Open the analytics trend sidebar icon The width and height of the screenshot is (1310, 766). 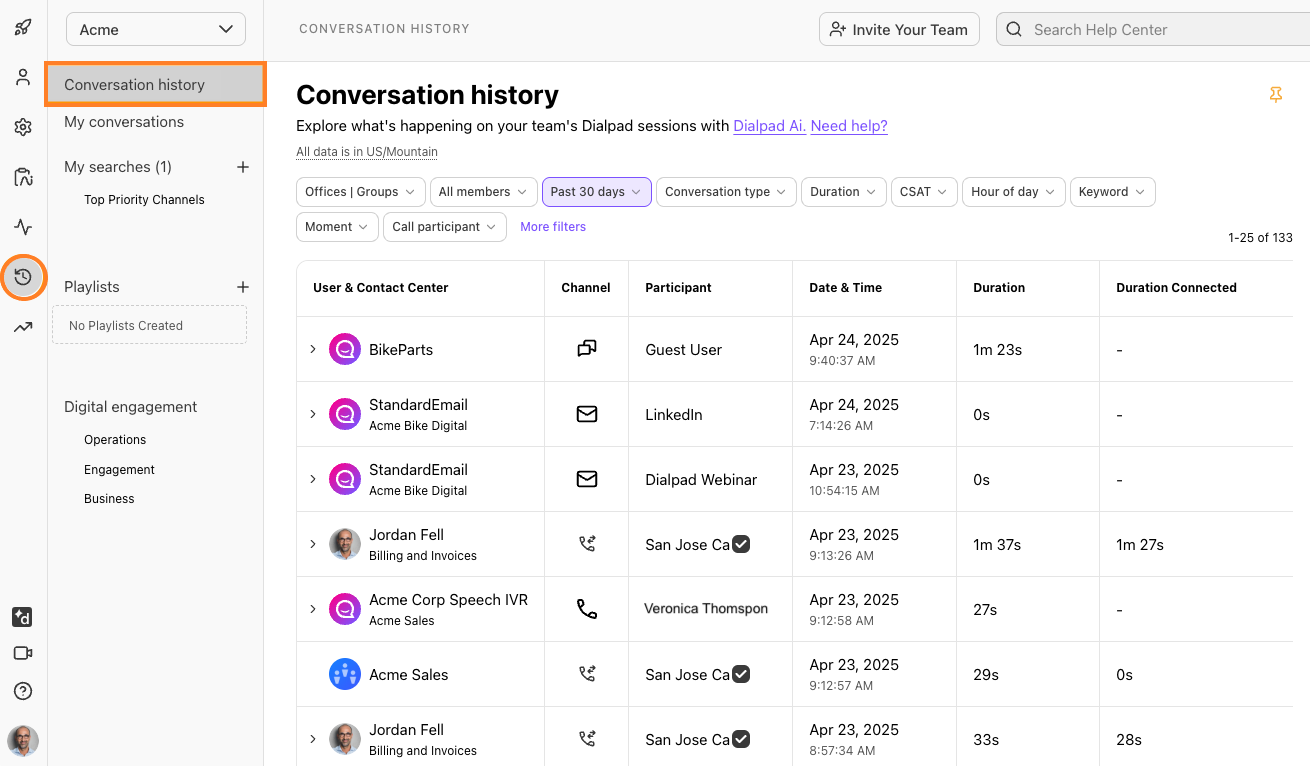[23, 327]
